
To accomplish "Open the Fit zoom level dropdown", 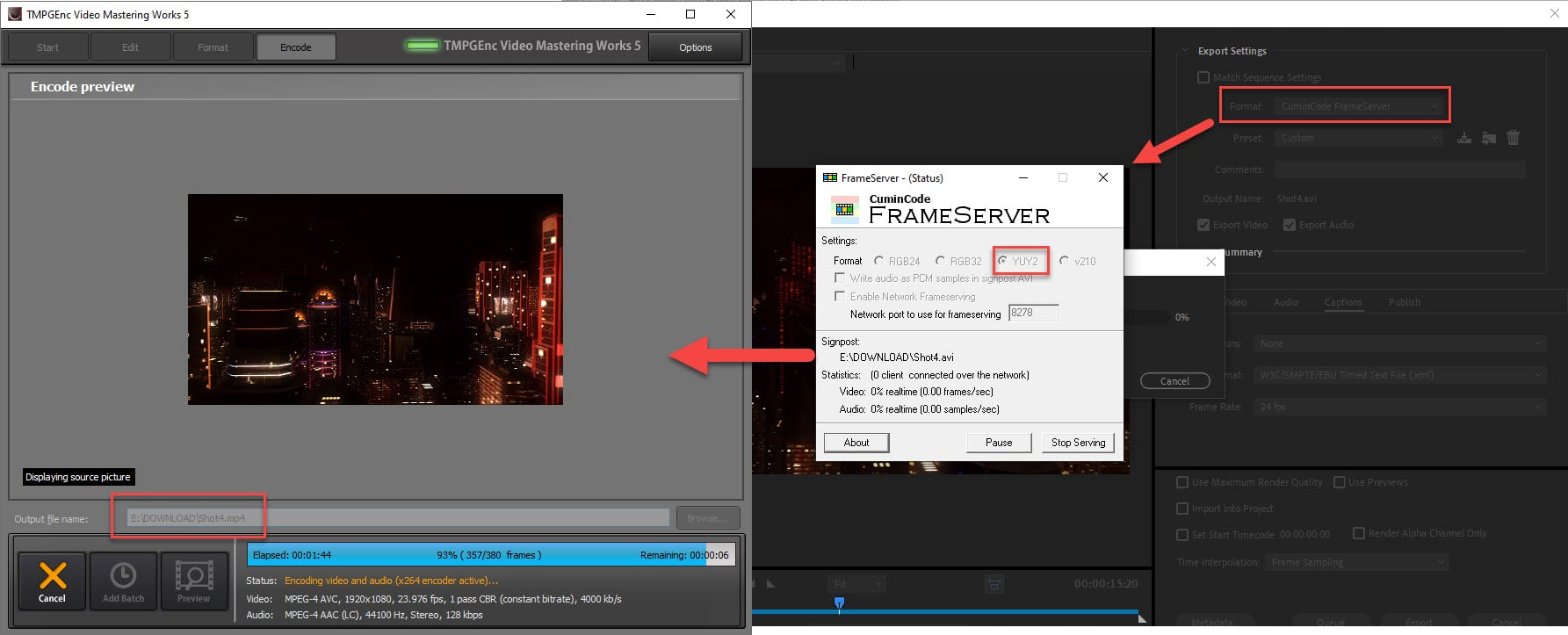I will 856,584.
